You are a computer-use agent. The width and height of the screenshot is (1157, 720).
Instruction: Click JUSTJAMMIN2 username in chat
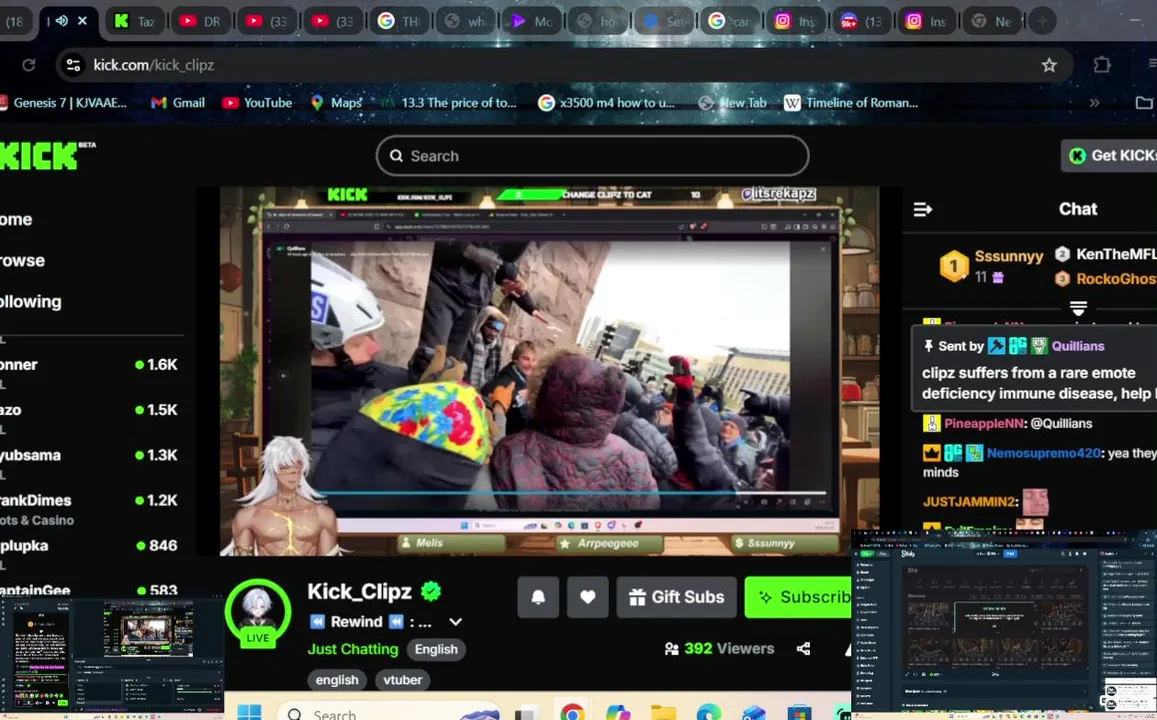pos(969,502)
